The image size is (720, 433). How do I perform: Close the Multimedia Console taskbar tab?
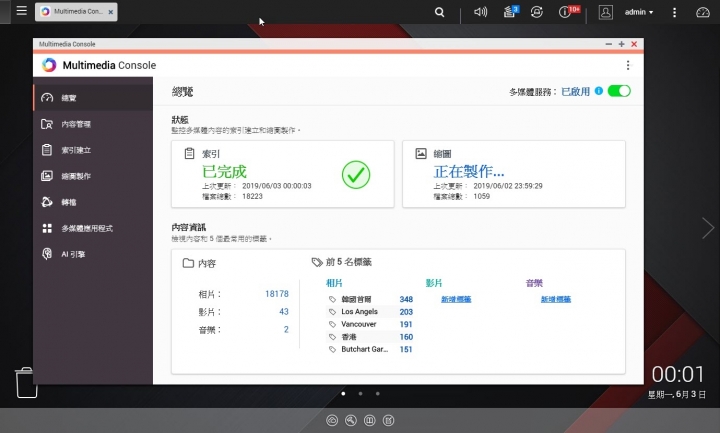(x=111, y=12)
